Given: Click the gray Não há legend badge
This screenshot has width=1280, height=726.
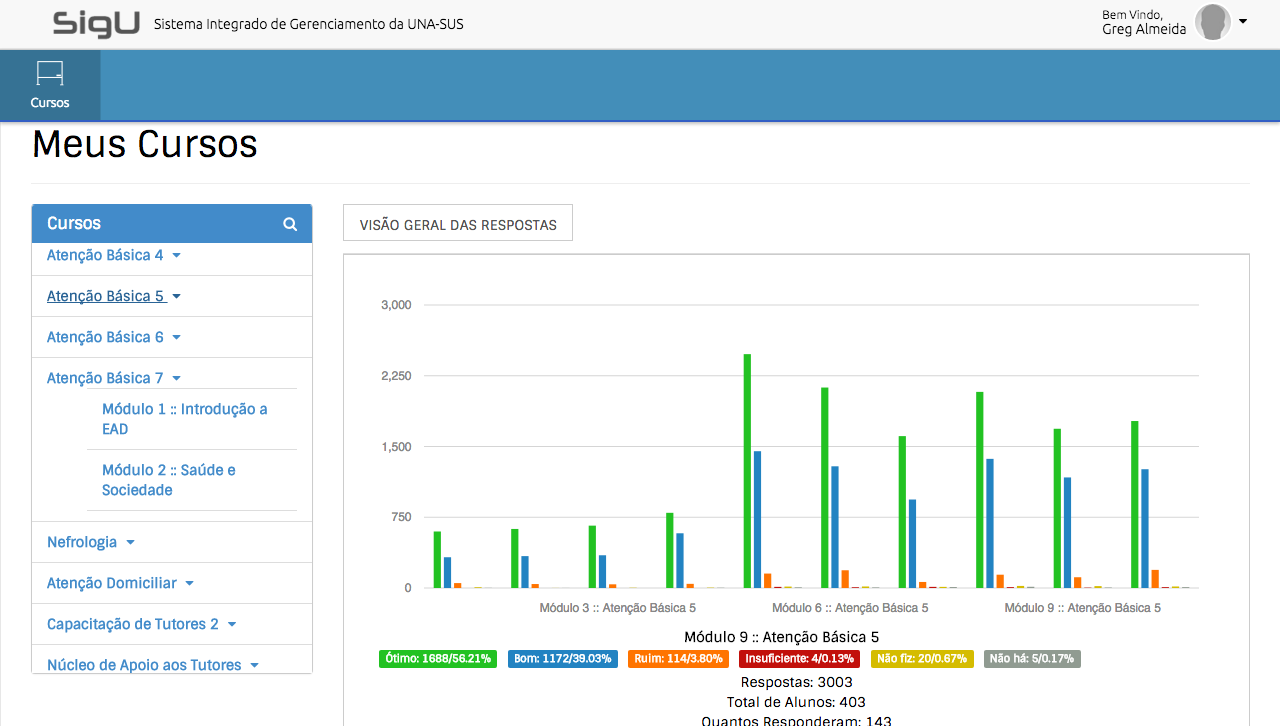Looking at the screenshot, I should [1032, 659].
